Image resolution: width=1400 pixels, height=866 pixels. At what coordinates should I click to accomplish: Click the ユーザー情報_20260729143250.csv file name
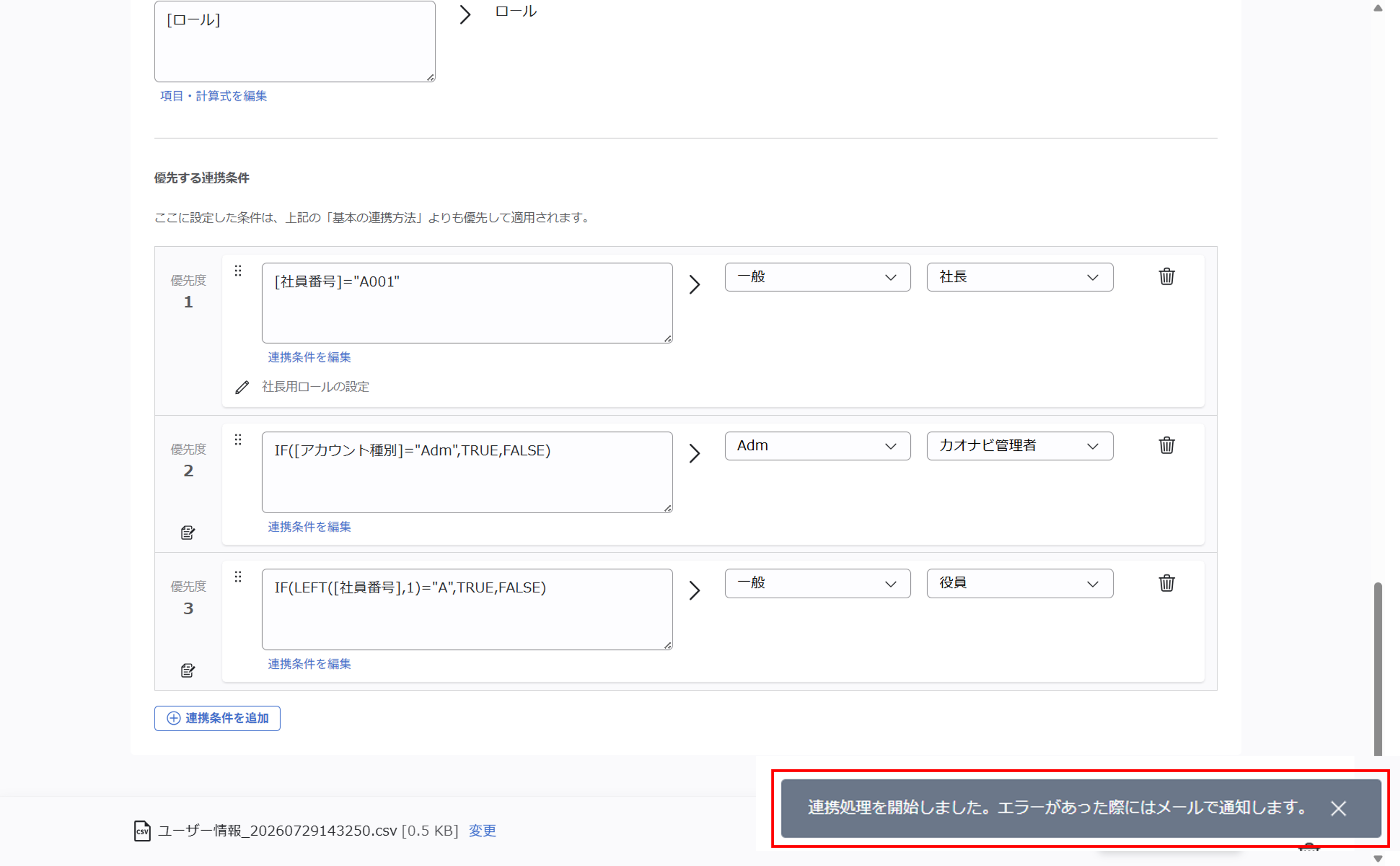point(277,831)
